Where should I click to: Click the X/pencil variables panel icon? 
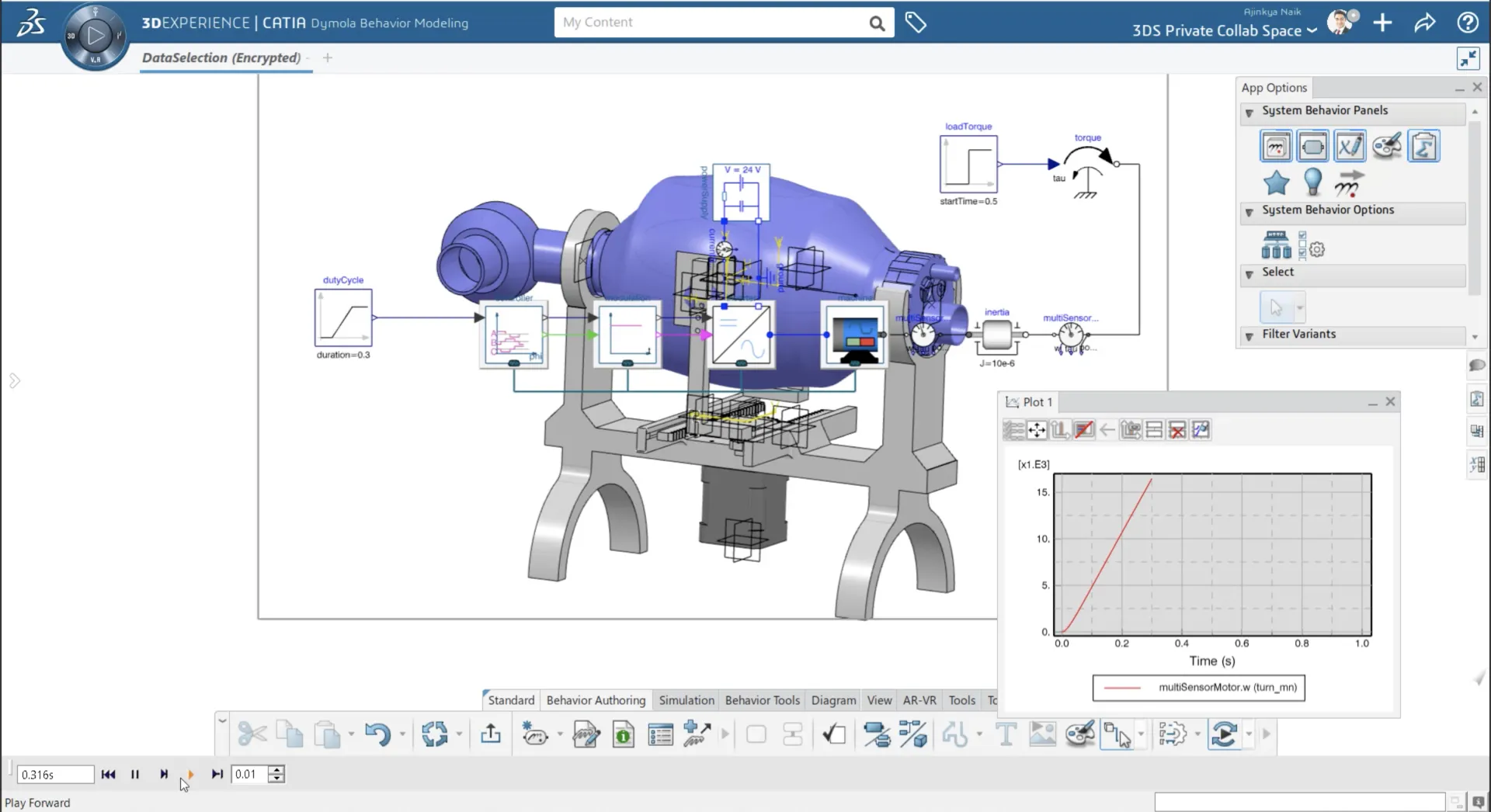click(1350, 146)
